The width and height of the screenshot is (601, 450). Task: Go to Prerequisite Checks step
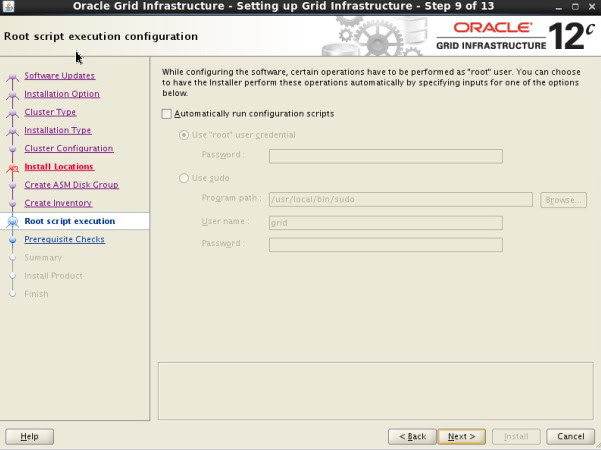pos(65,239)
